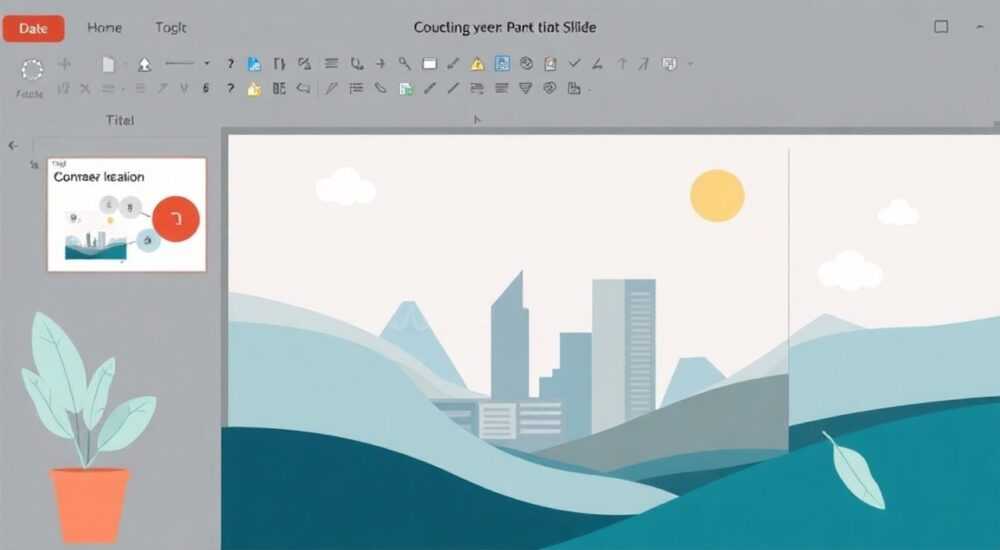The height and width of the screenshot is (550, 1000).
Task: Click the slanted arrow beside the straight up arrow
Action: point(644,63)
